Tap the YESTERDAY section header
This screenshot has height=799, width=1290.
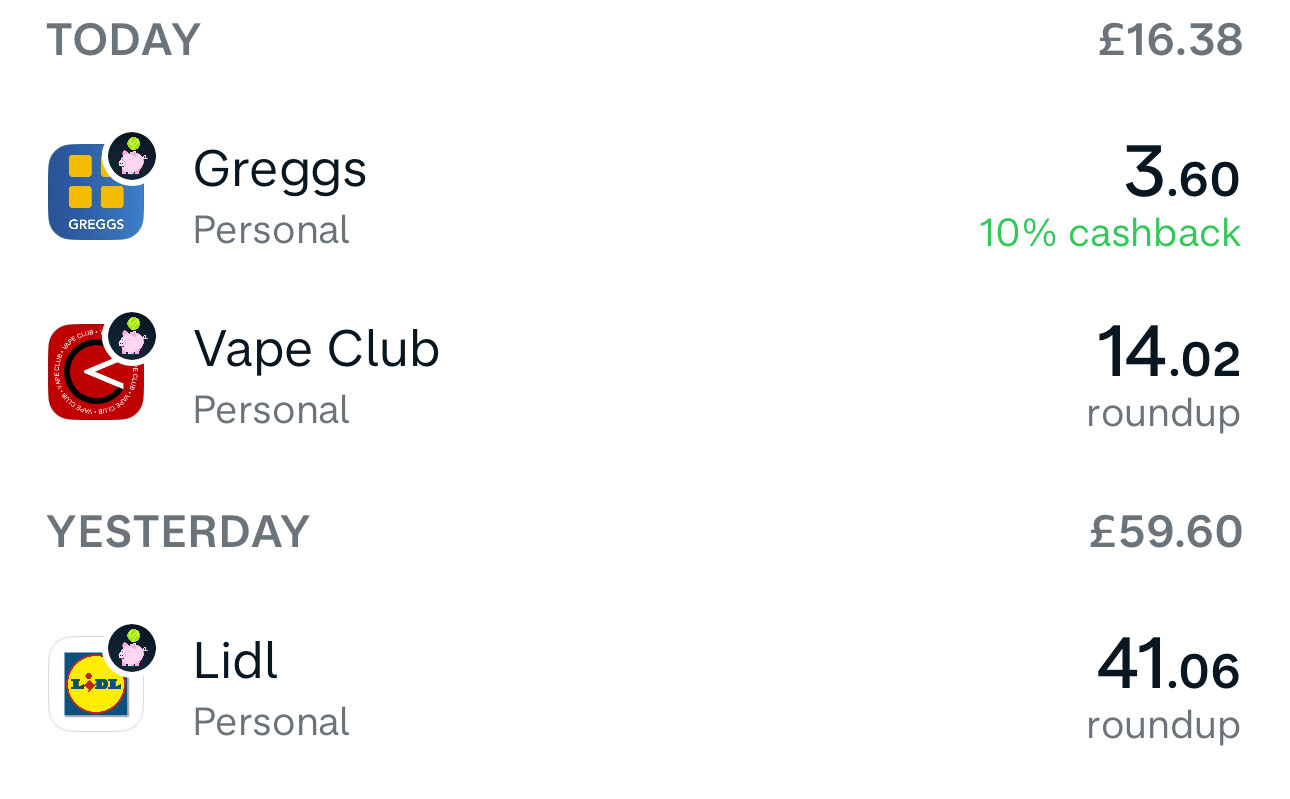pyautogui.click(x=178, y=532)
